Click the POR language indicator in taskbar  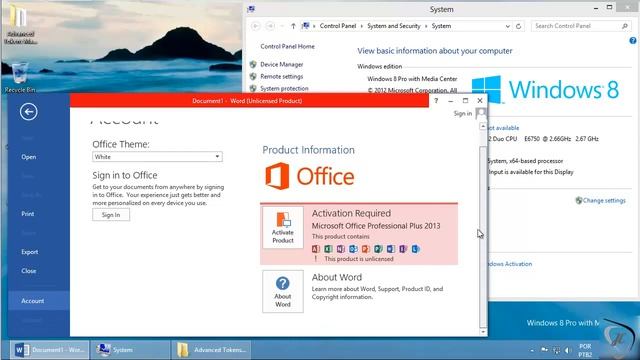tap(585, 347)
